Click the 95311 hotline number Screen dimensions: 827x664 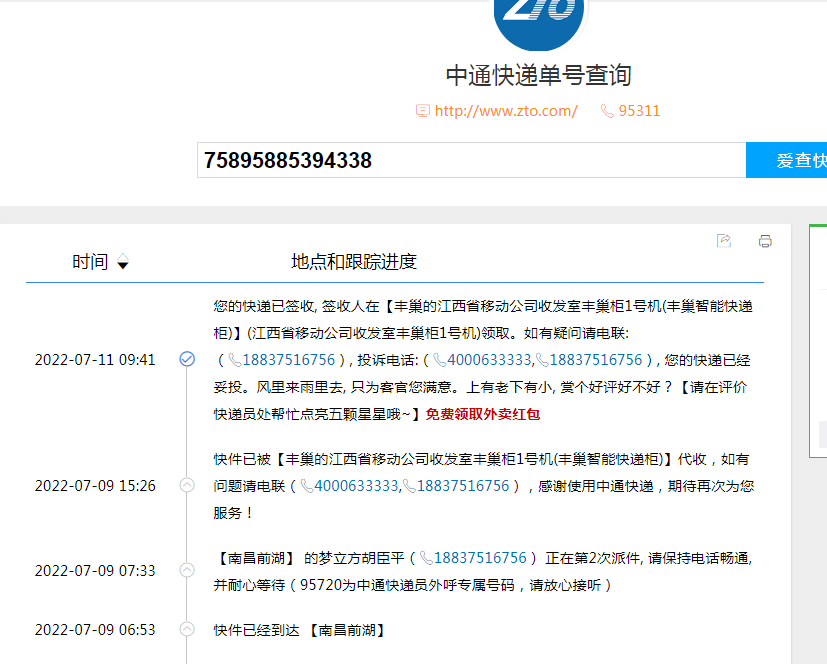(x=639, y=111)
